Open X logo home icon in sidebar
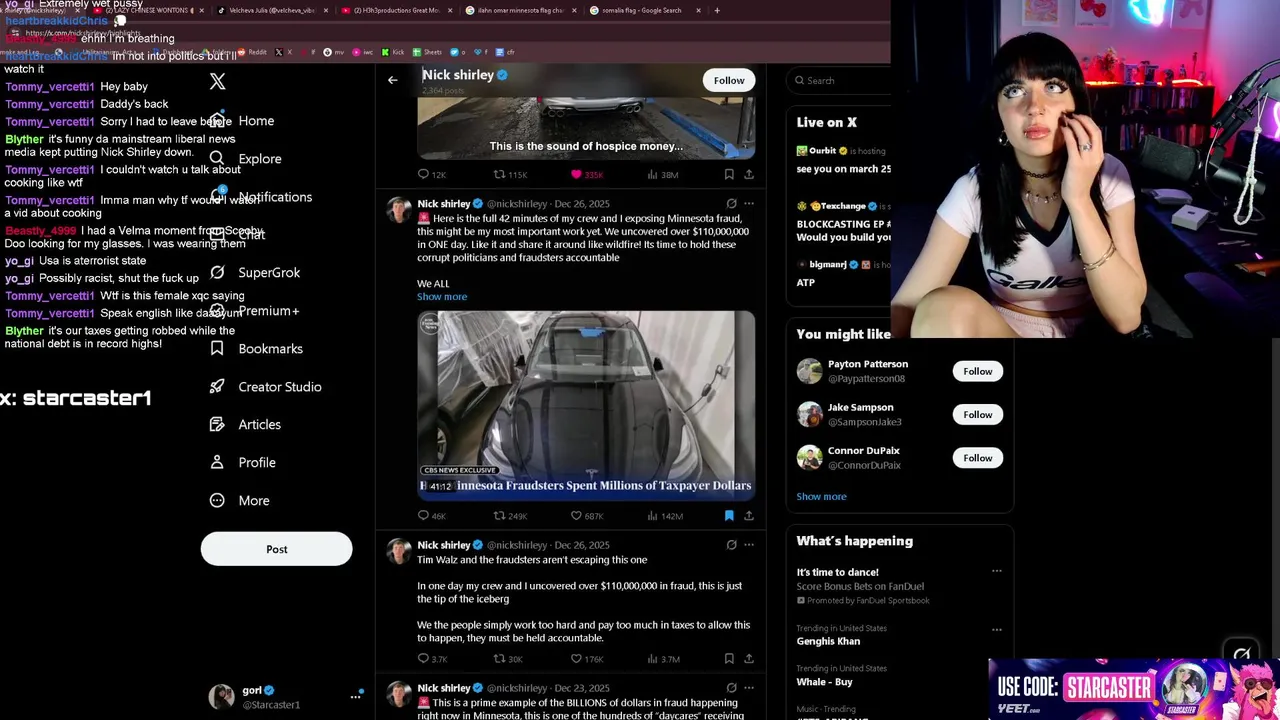Image resolution: width=1280 pixels, height=720 pixels. click(x=218, y=82)
